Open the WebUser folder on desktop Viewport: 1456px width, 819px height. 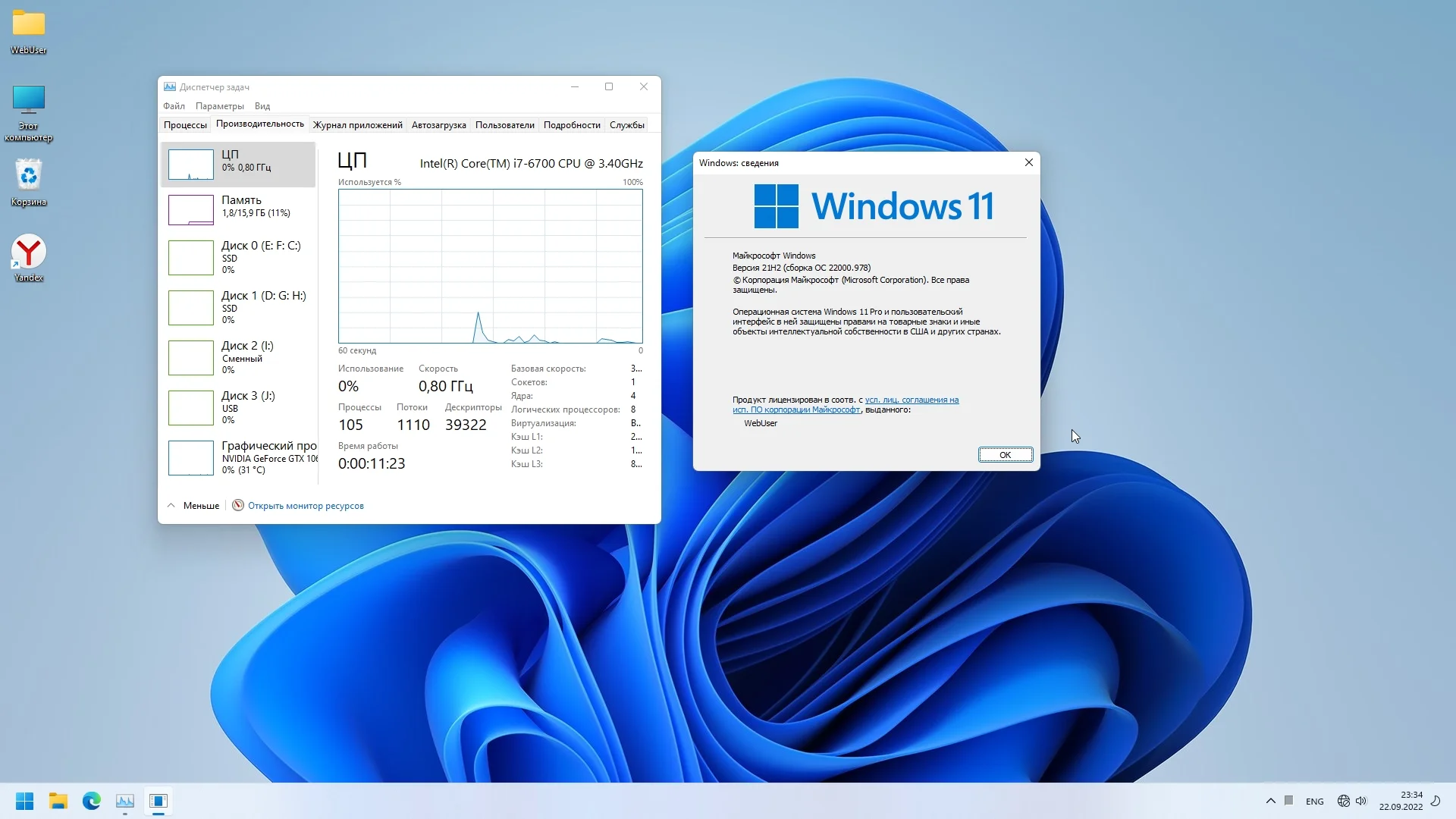[x=28, y=25]
